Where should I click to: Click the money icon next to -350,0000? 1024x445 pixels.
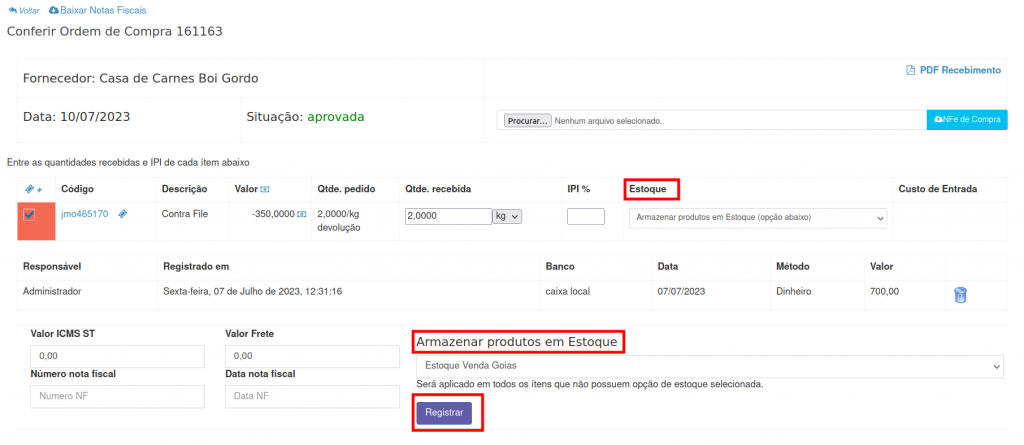[301, 214]
